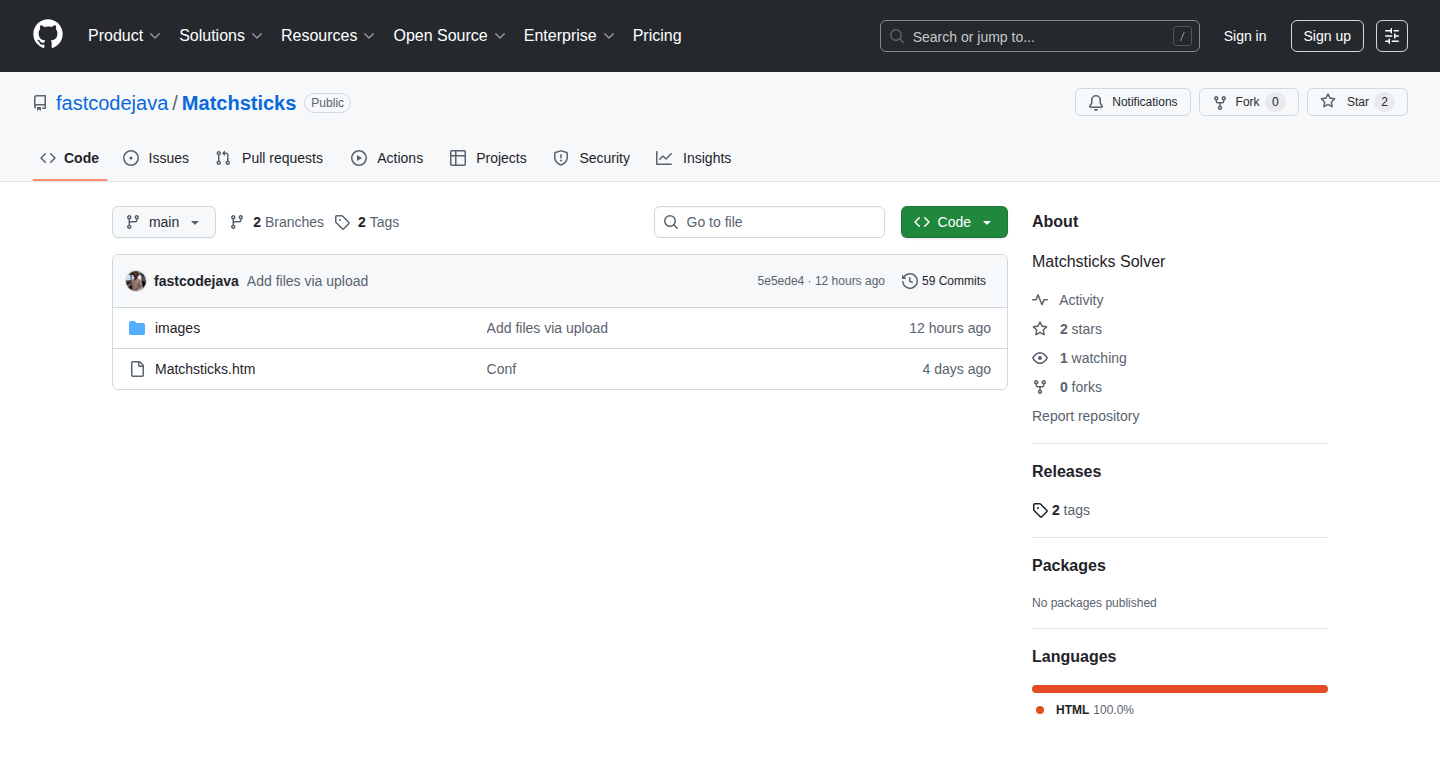Click the Activity pulse icon

pos(1040,300)
